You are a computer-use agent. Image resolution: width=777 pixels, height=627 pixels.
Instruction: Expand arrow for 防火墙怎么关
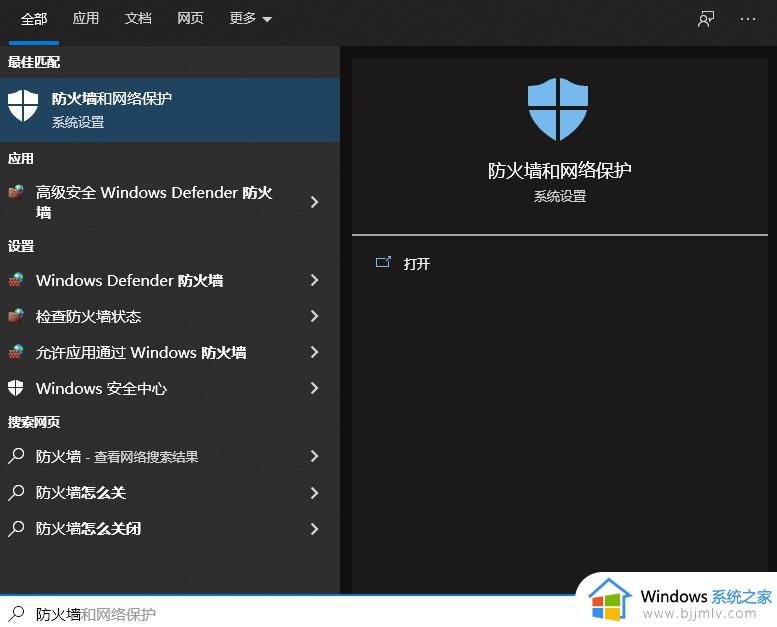314,493
